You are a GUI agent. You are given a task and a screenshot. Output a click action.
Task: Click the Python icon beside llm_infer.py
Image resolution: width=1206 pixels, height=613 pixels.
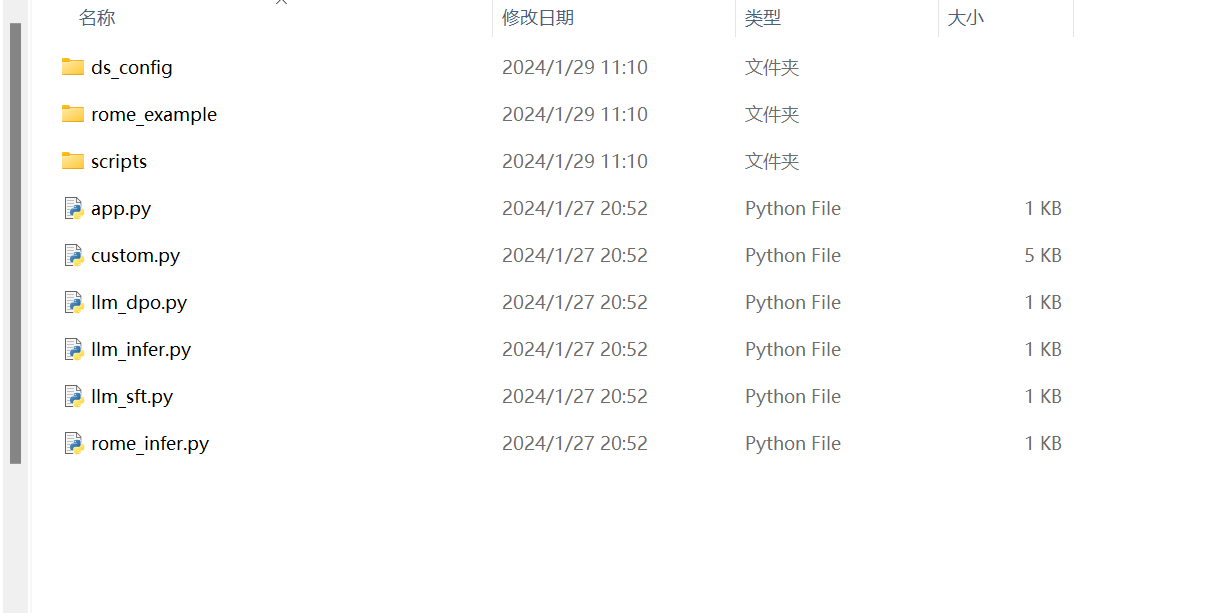pos(73,349)
